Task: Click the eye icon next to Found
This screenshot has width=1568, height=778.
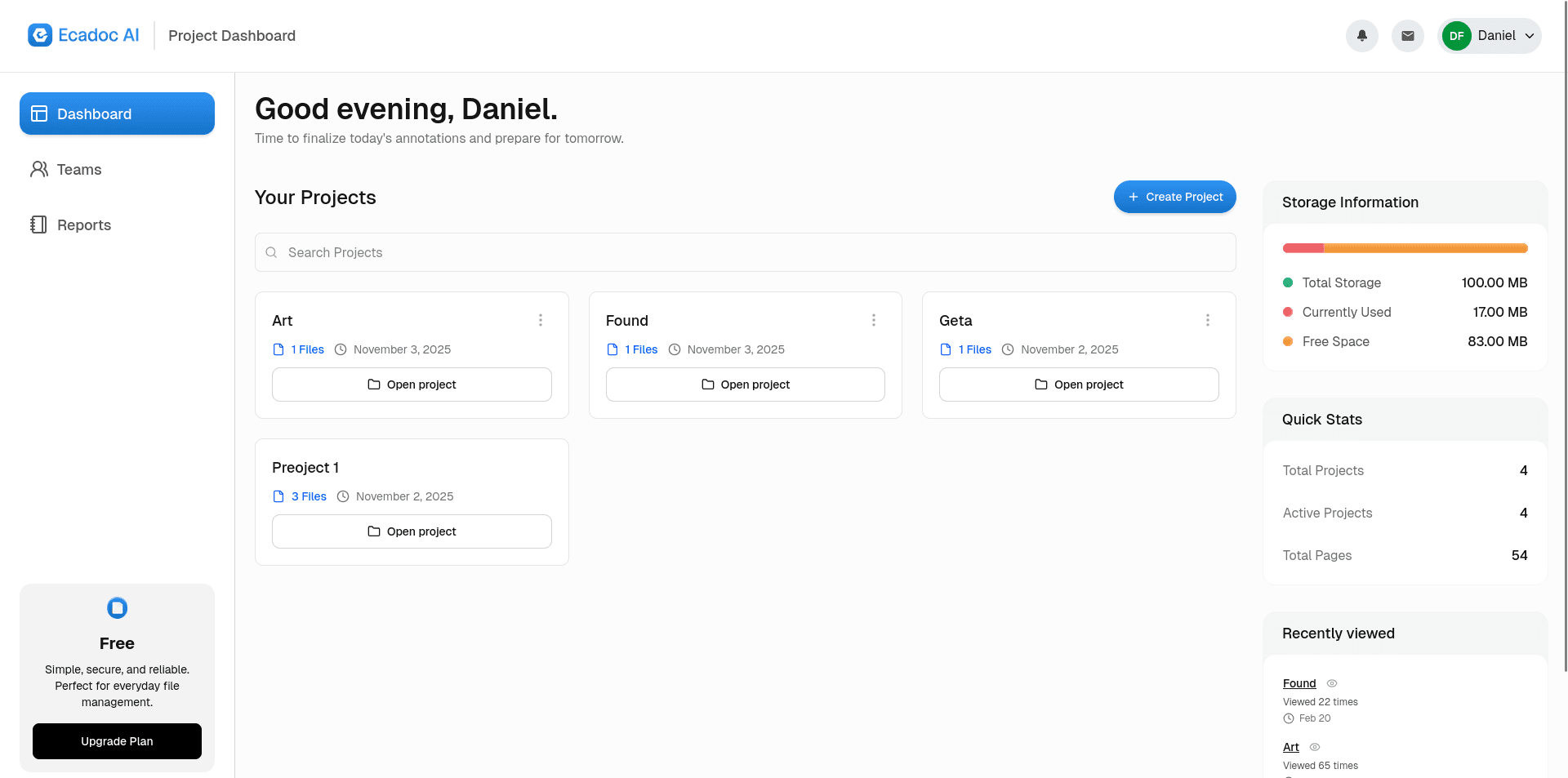Action: tap(1332, 683)
